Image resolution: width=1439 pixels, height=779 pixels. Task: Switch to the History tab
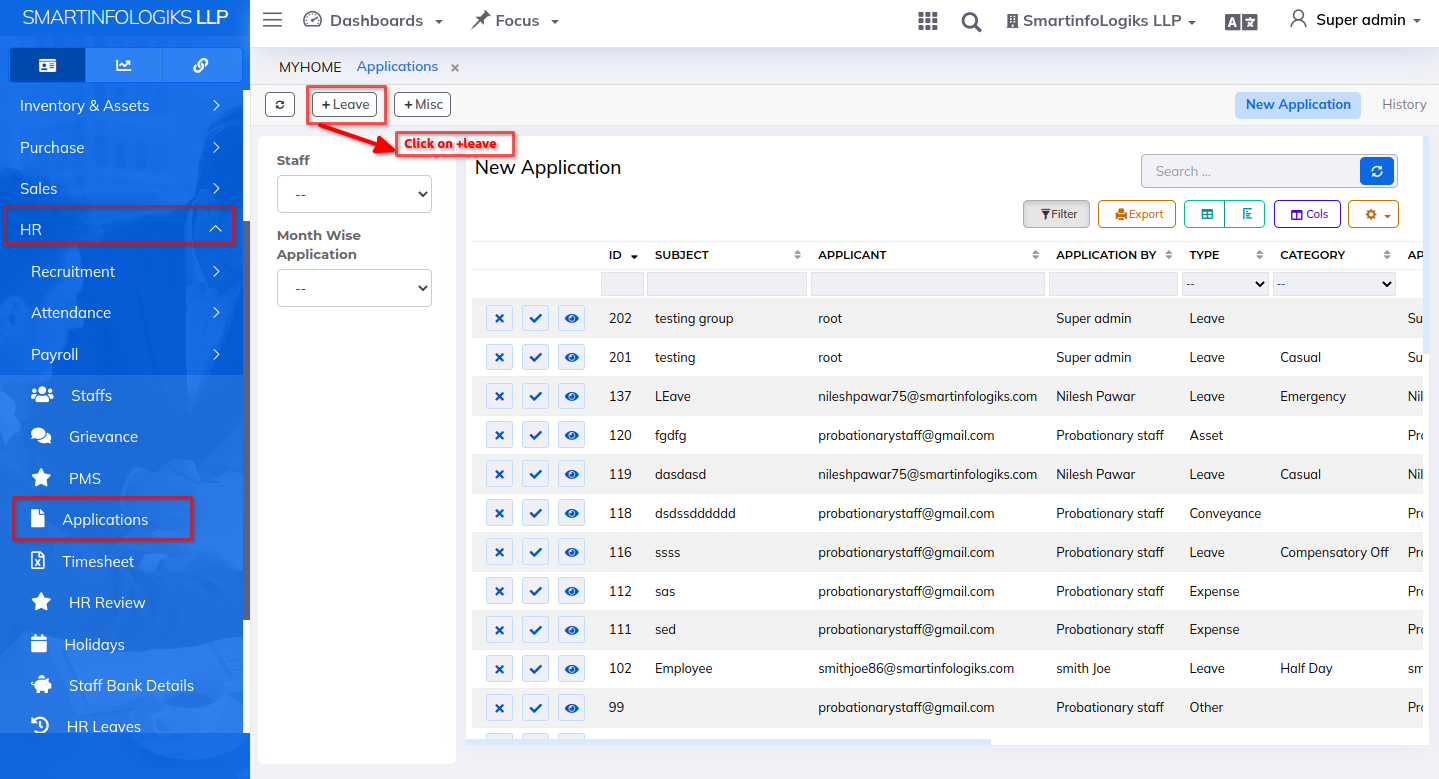coord(1403,104)
